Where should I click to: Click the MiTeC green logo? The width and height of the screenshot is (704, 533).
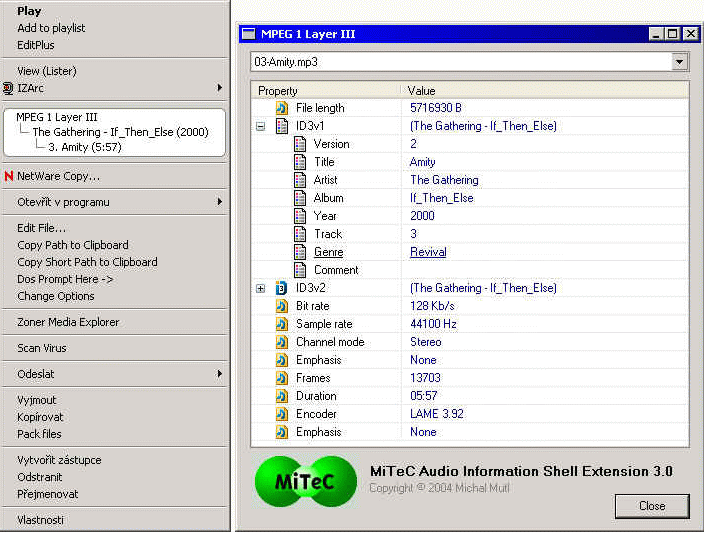point(305,481)
